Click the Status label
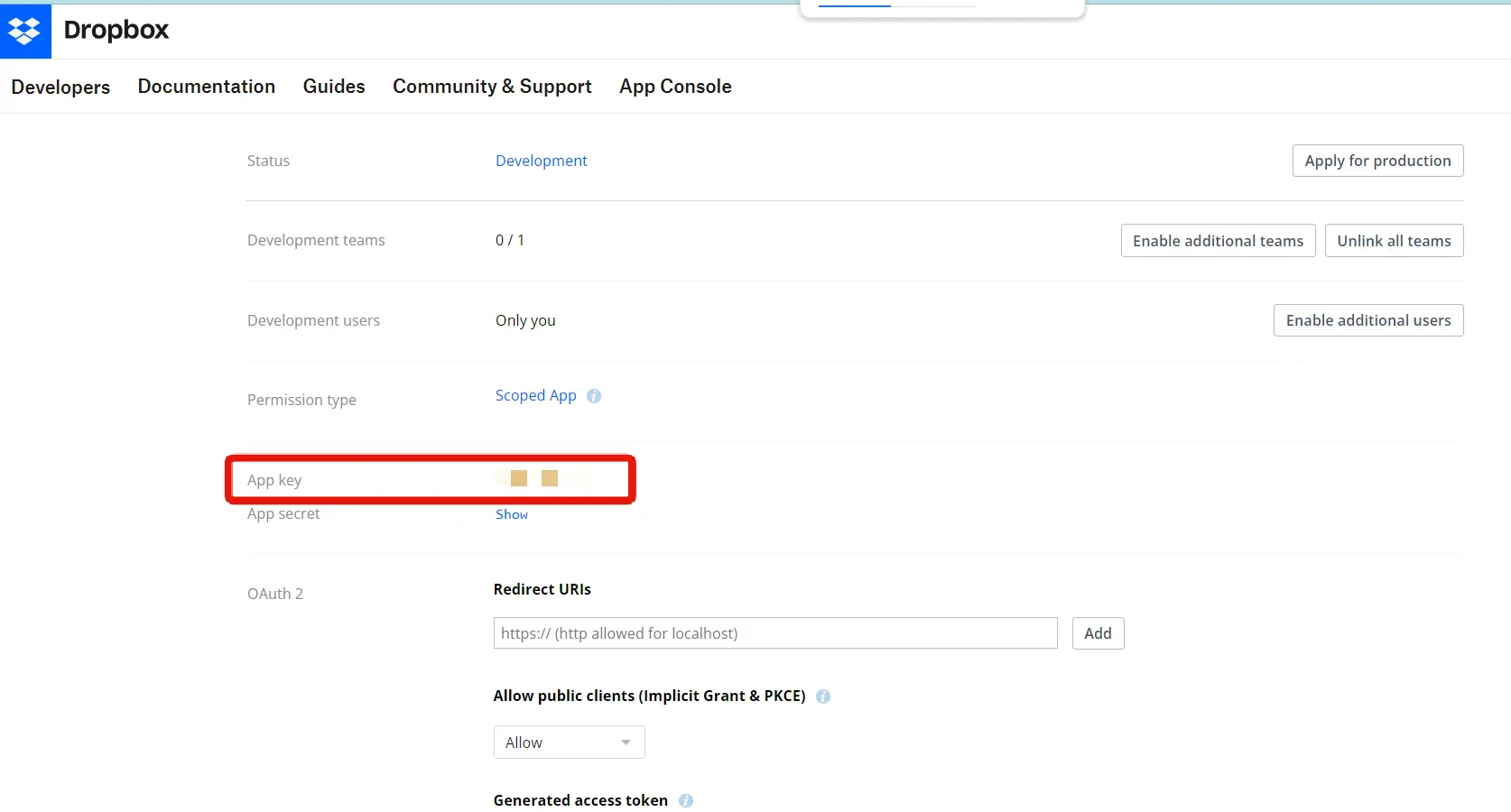1511x812 pixels. click(x=268, y=161)
